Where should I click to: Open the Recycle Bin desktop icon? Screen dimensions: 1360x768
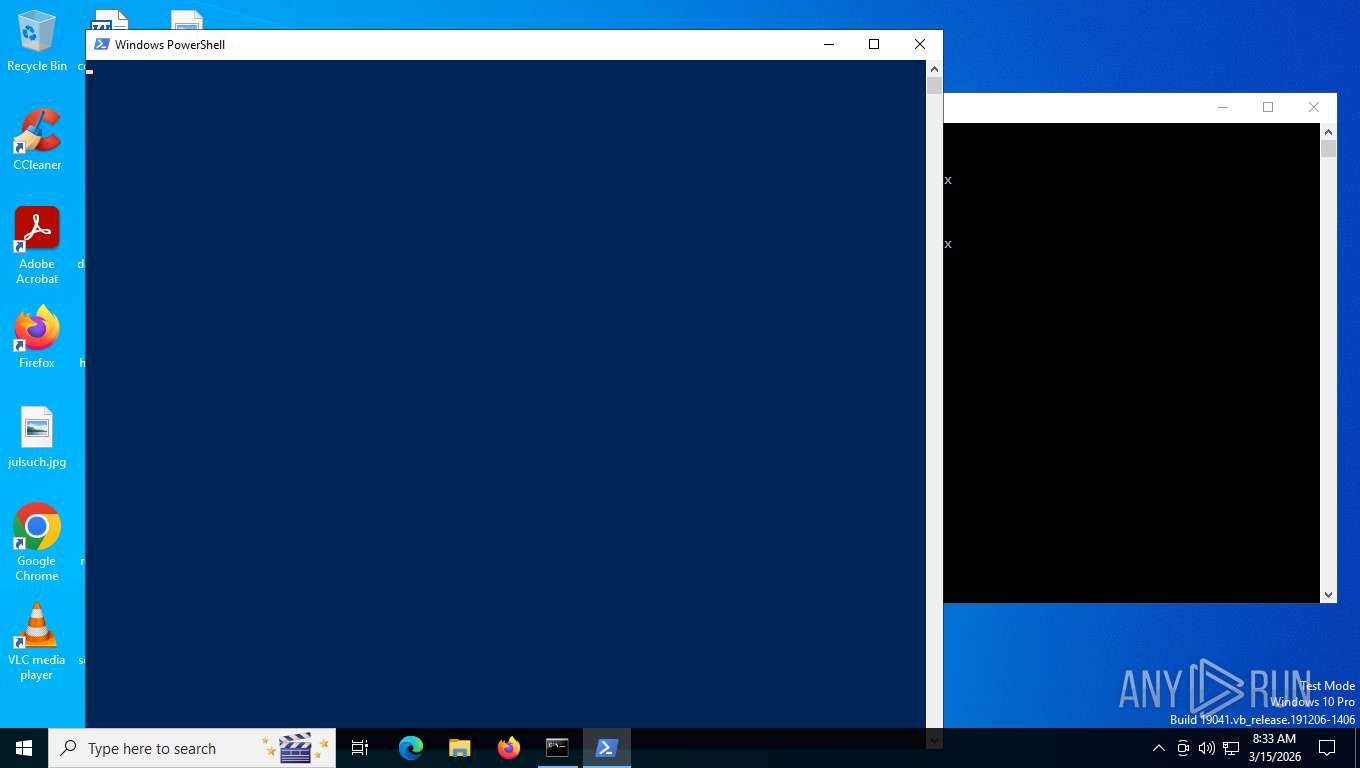click(37, 42)
